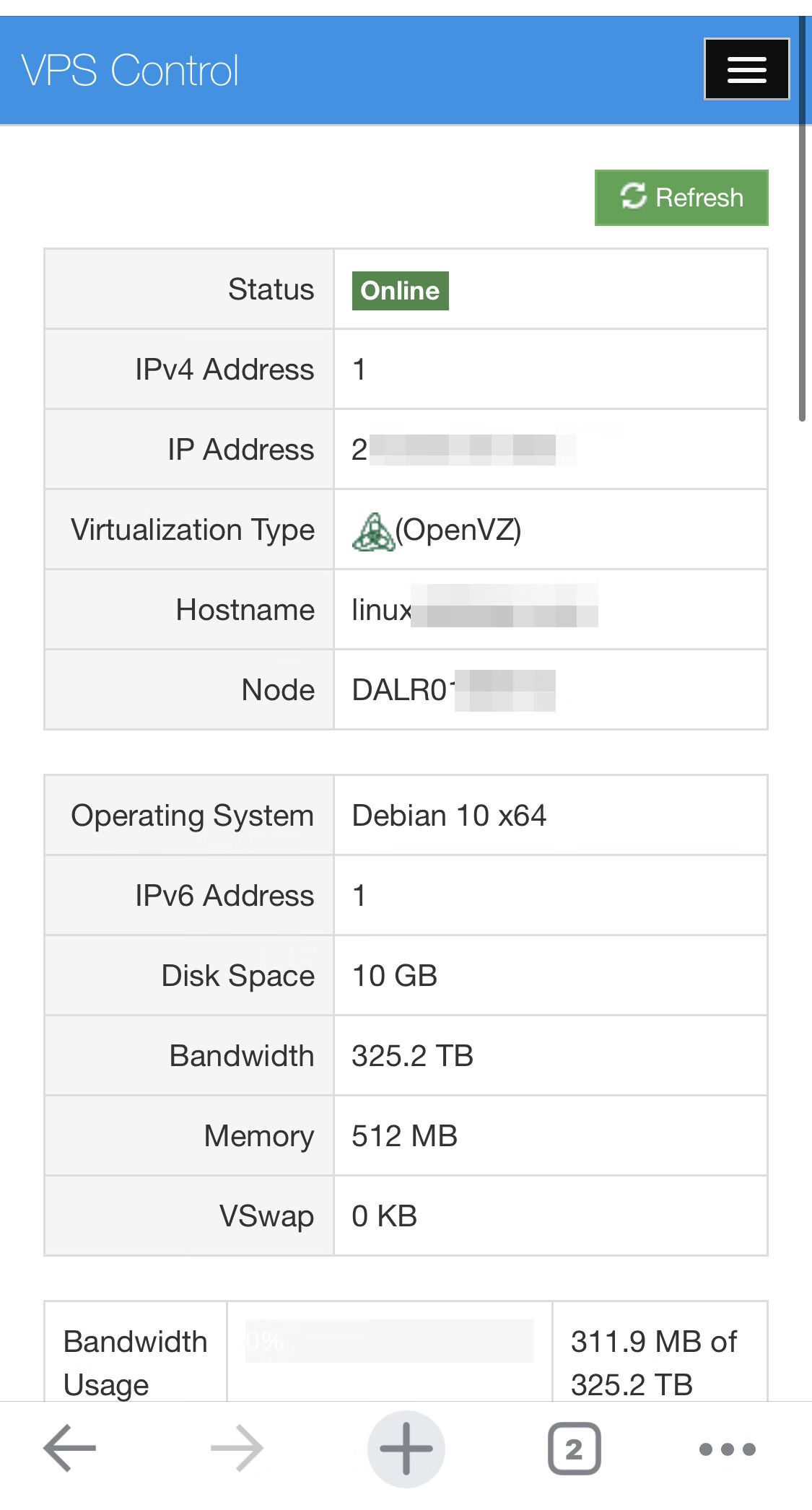812x1510 pixels.
Task: Click the Bandwidth Usage progress bar
Action: coord(389,1341)
